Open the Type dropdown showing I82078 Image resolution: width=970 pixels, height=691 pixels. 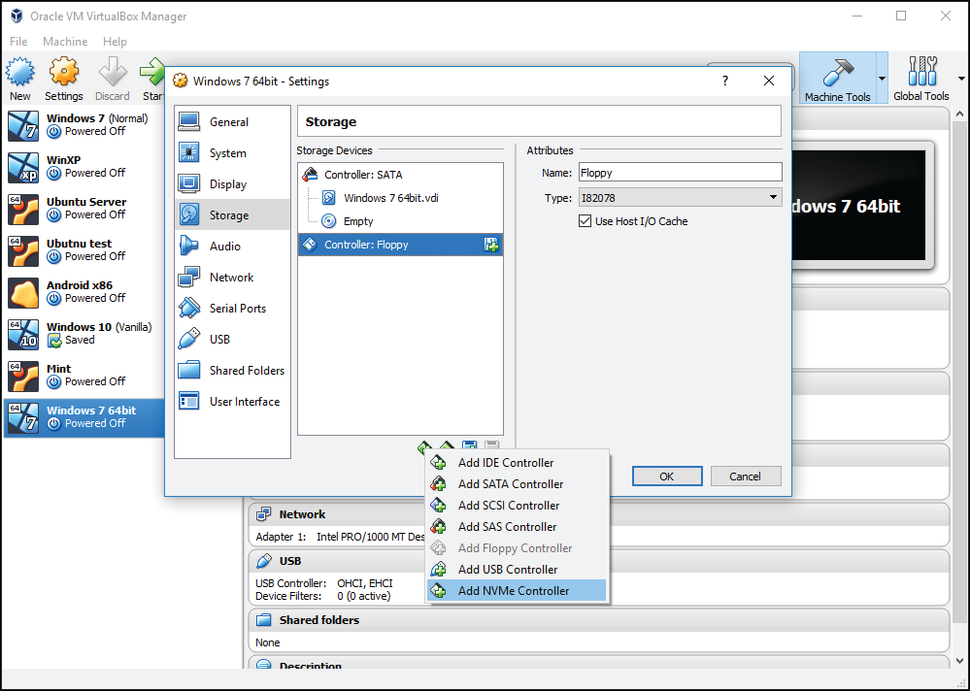pyautogui.click(x=680, y=196)
